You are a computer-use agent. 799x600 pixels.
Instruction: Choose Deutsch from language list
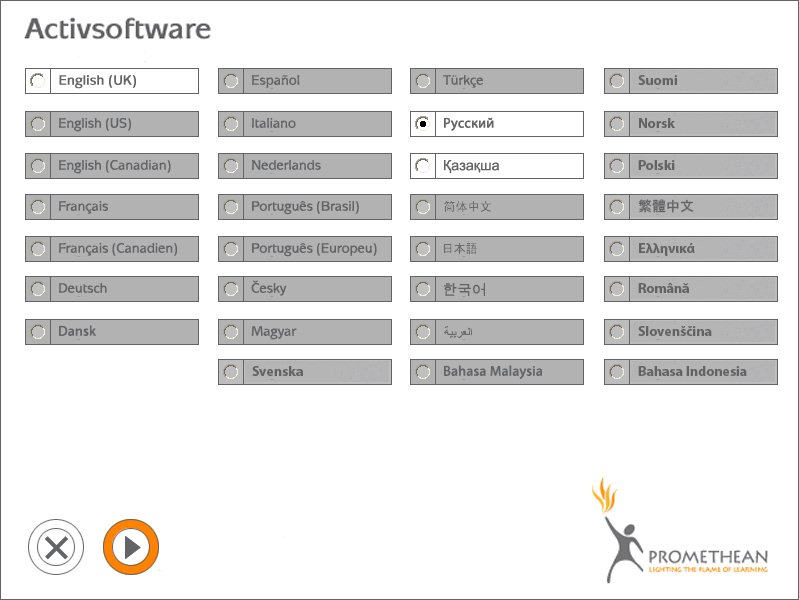click(x=111, y=289)
